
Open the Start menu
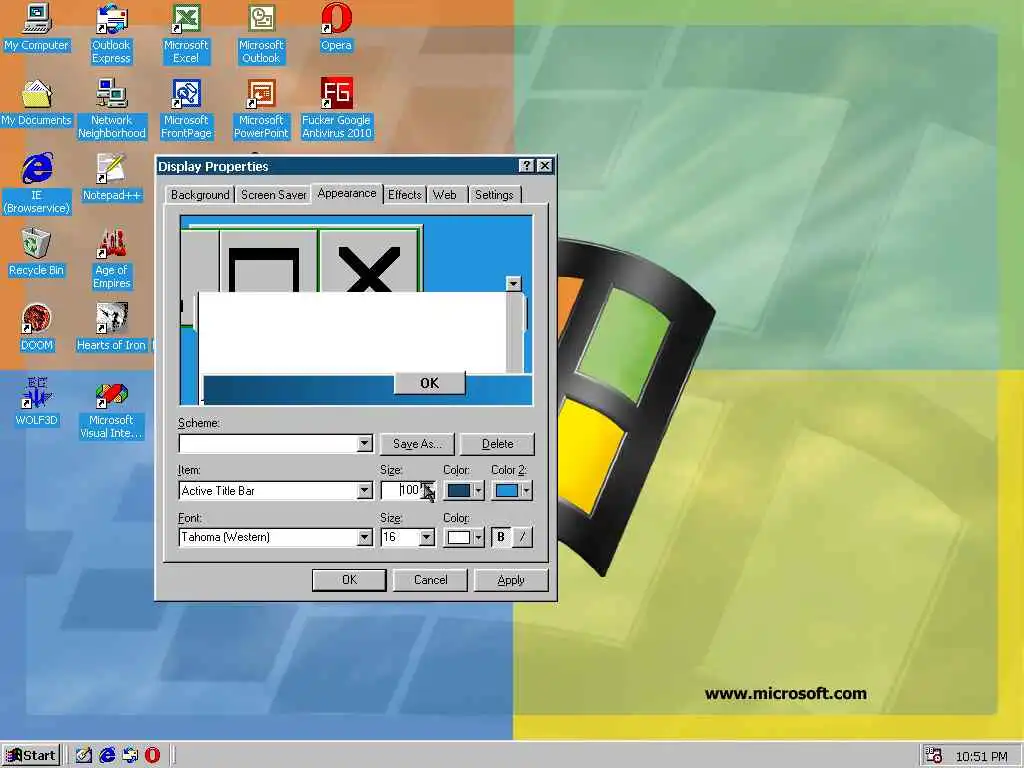31,756
